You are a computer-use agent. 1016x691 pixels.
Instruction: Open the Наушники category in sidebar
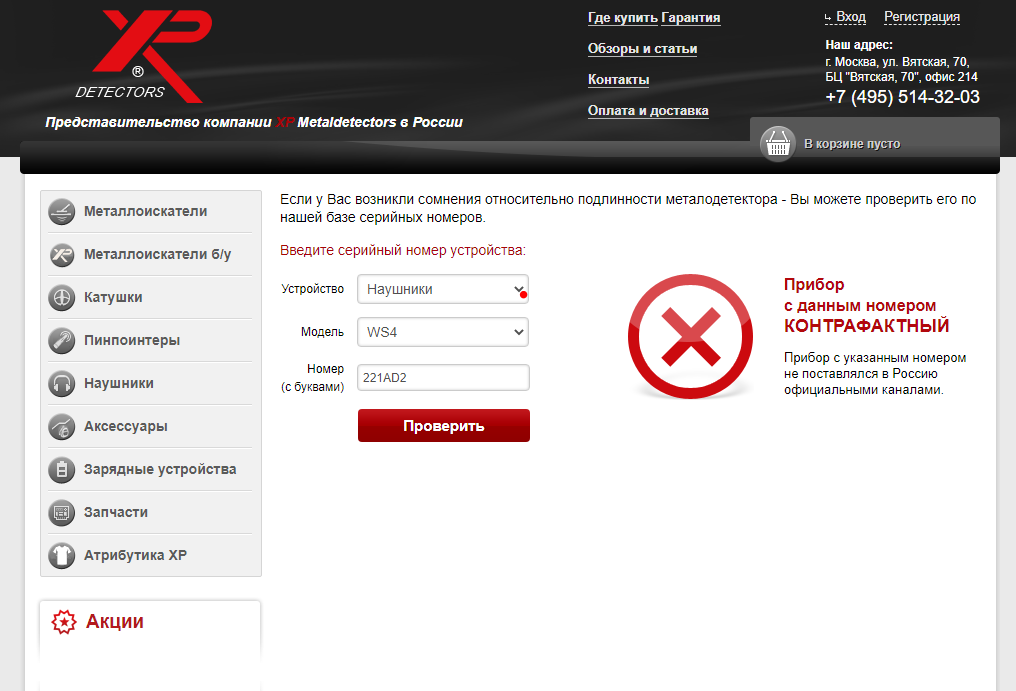(119, 383)
